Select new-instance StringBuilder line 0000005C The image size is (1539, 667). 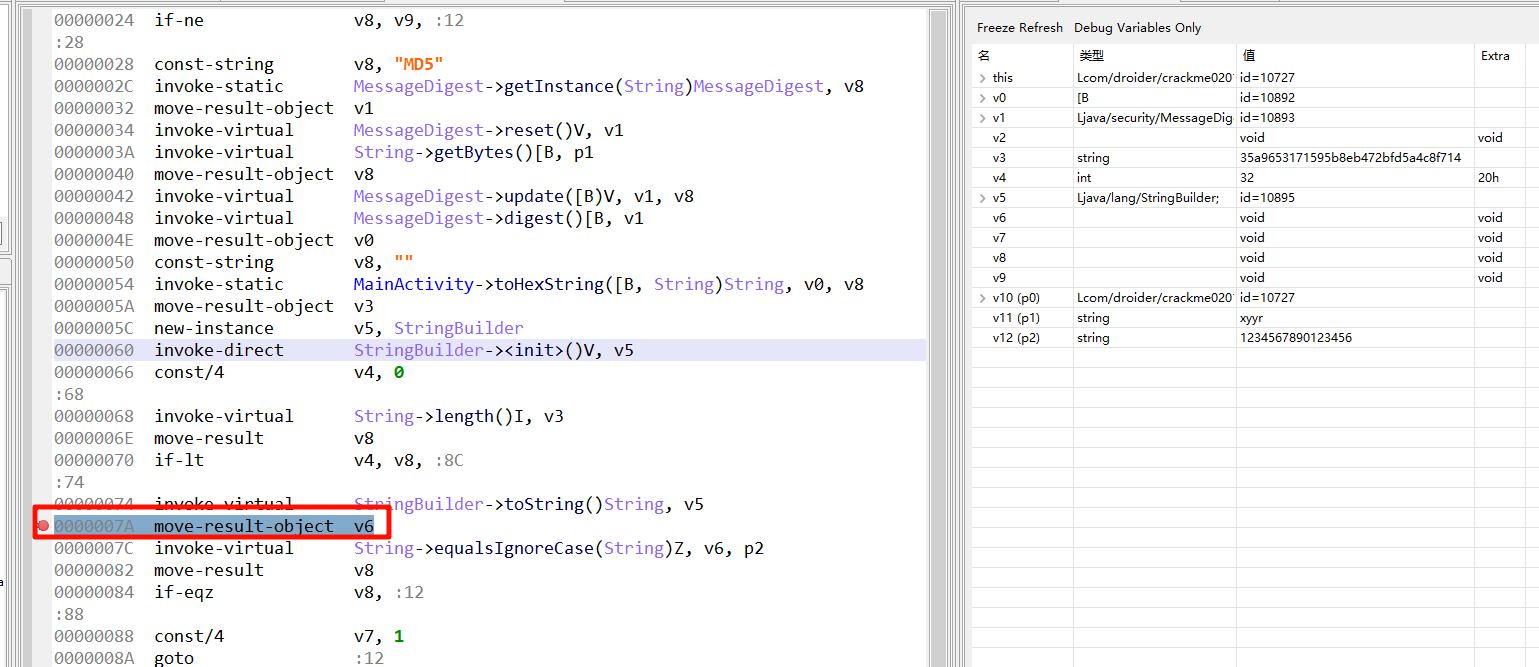point(490,328)
